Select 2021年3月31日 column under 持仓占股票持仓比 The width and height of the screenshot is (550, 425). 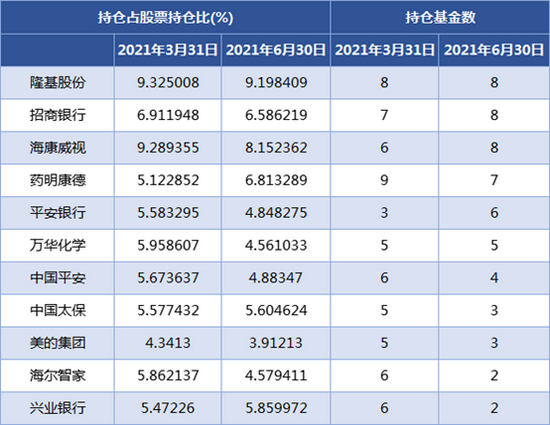(168, 50)
